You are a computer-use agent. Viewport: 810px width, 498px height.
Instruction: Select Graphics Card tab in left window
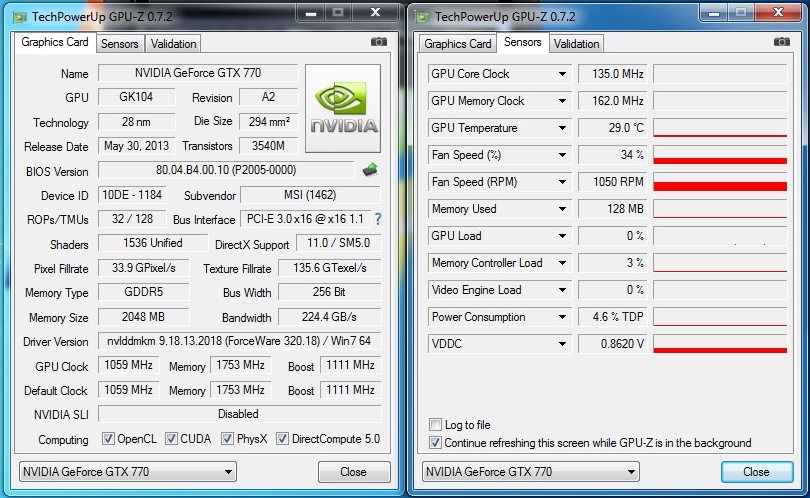pyautogui.click(x=55, y=42)
